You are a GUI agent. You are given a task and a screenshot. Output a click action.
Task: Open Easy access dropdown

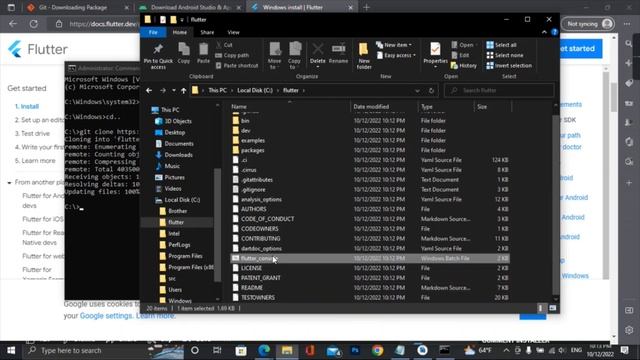point(396,55)
